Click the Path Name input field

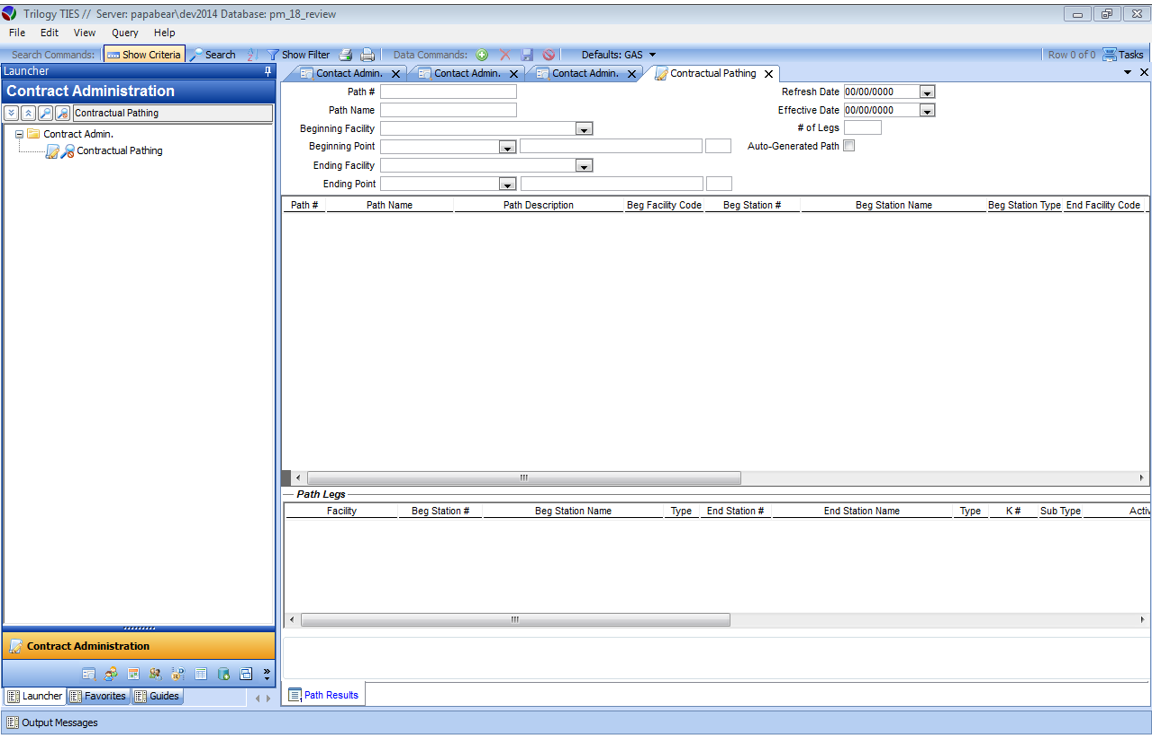coord(448,110)
